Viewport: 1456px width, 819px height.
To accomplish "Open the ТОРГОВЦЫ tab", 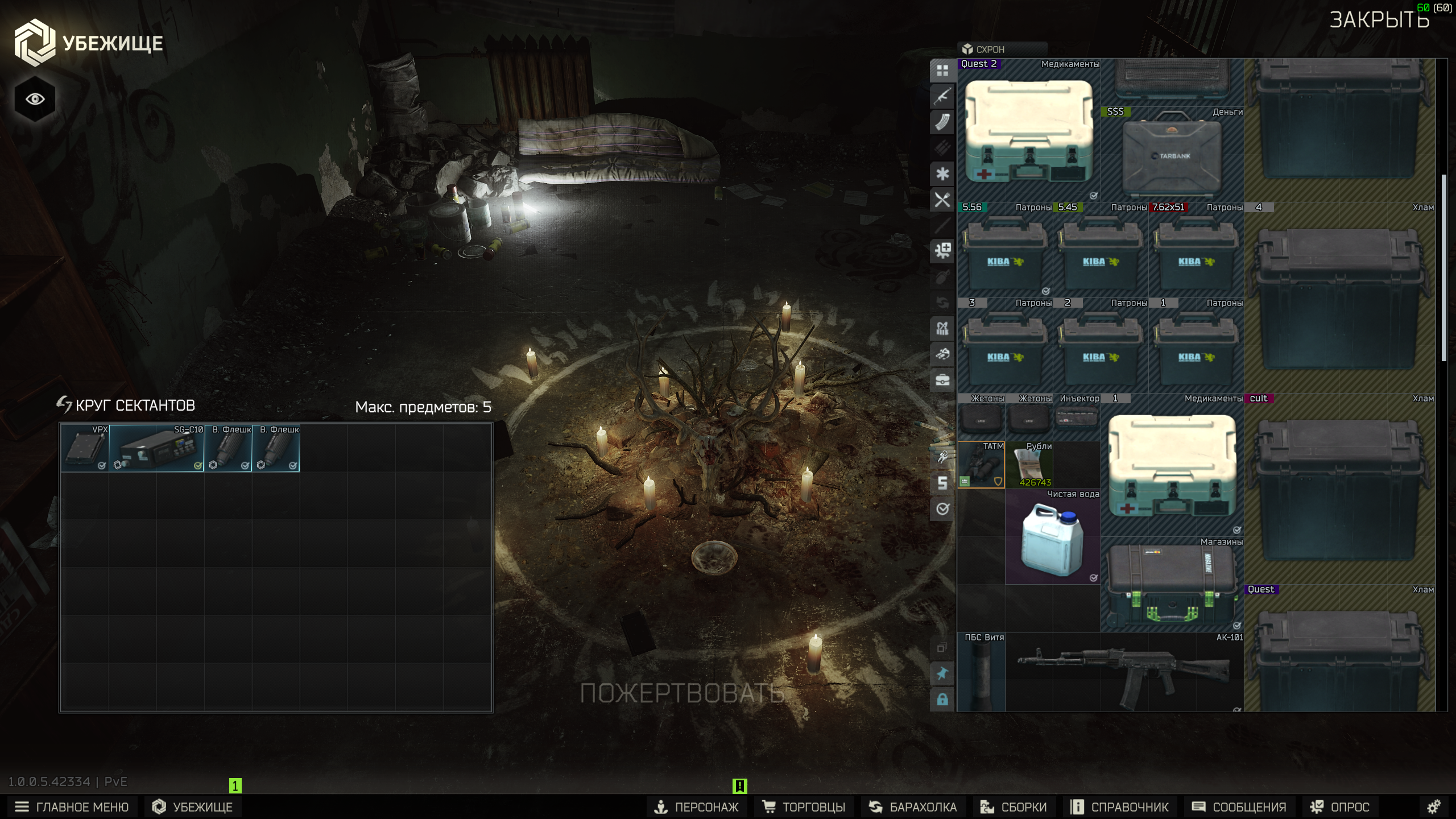I will point(803,806).
